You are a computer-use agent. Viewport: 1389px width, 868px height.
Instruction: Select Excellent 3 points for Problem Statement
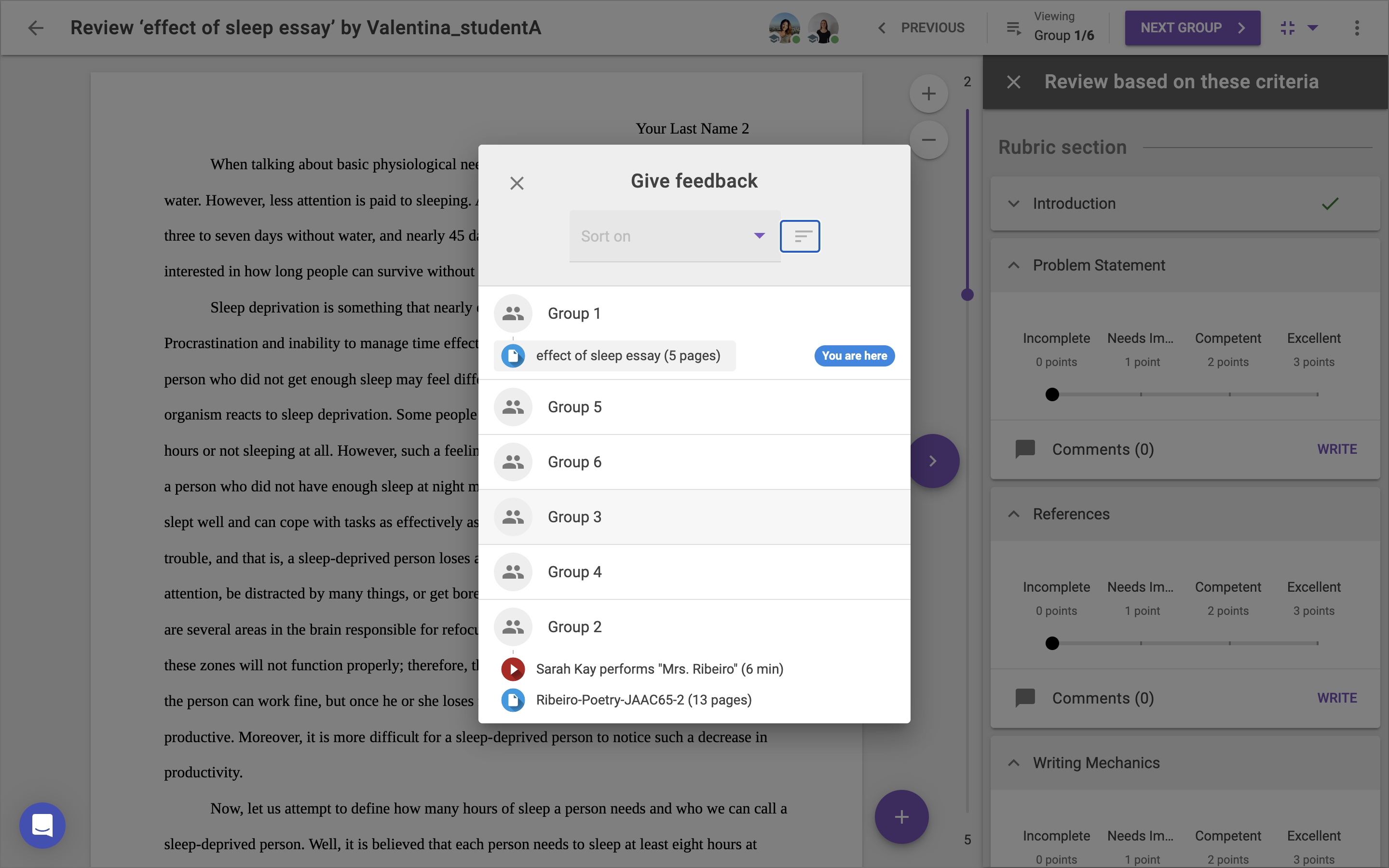(1313, 349)
